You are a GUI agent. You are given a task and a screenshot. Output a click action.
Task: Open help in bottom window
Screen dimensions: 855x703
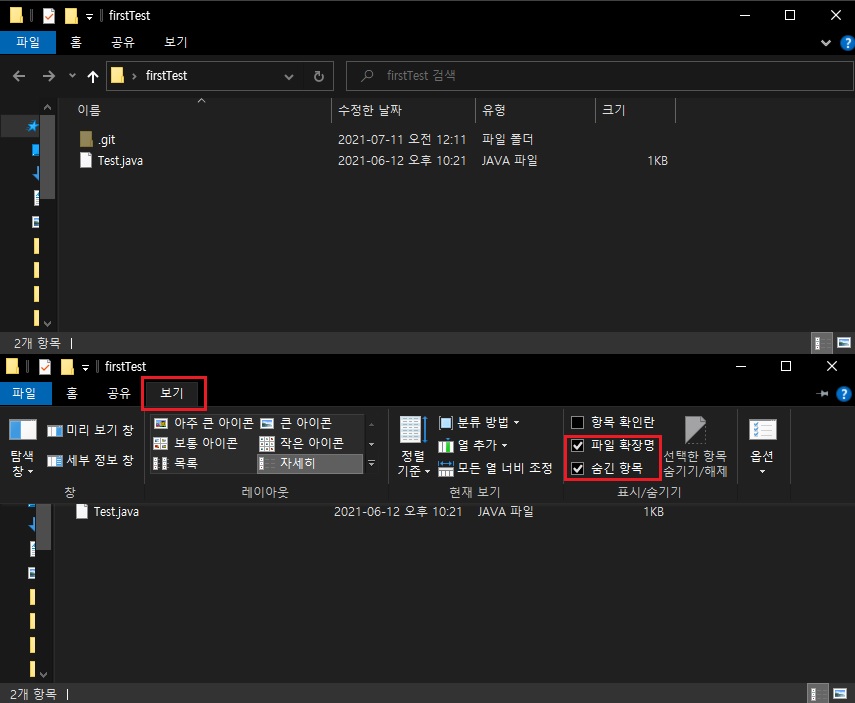point(844,394)
